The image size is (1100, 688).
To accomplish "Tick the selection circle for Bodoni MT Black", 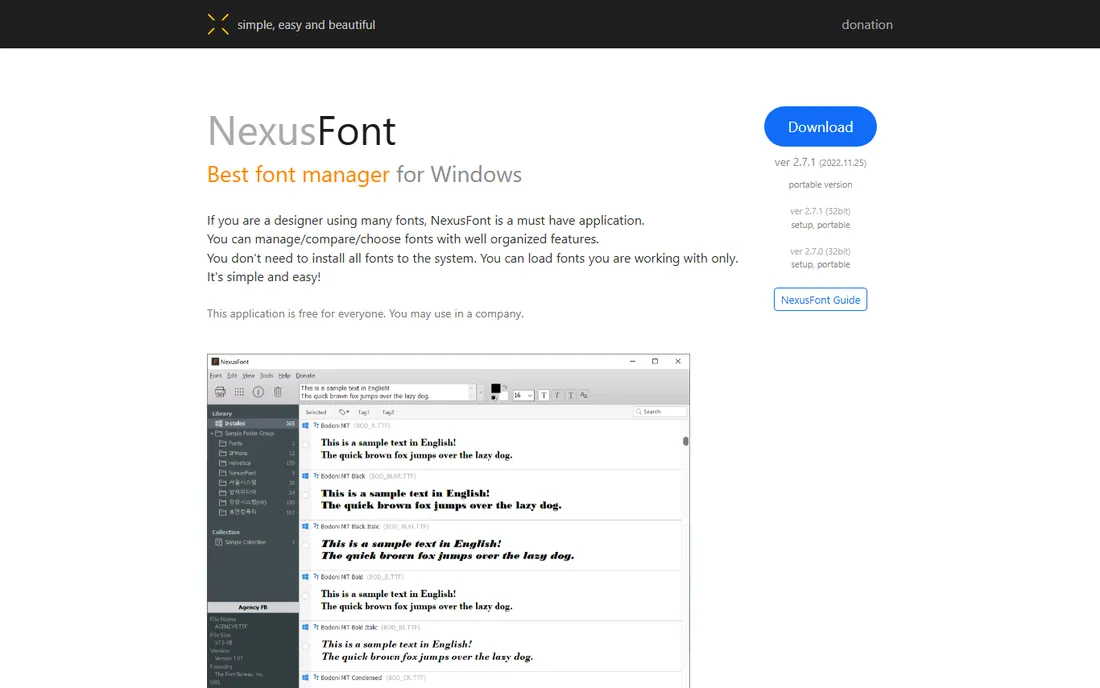I will tap(305, 495).
